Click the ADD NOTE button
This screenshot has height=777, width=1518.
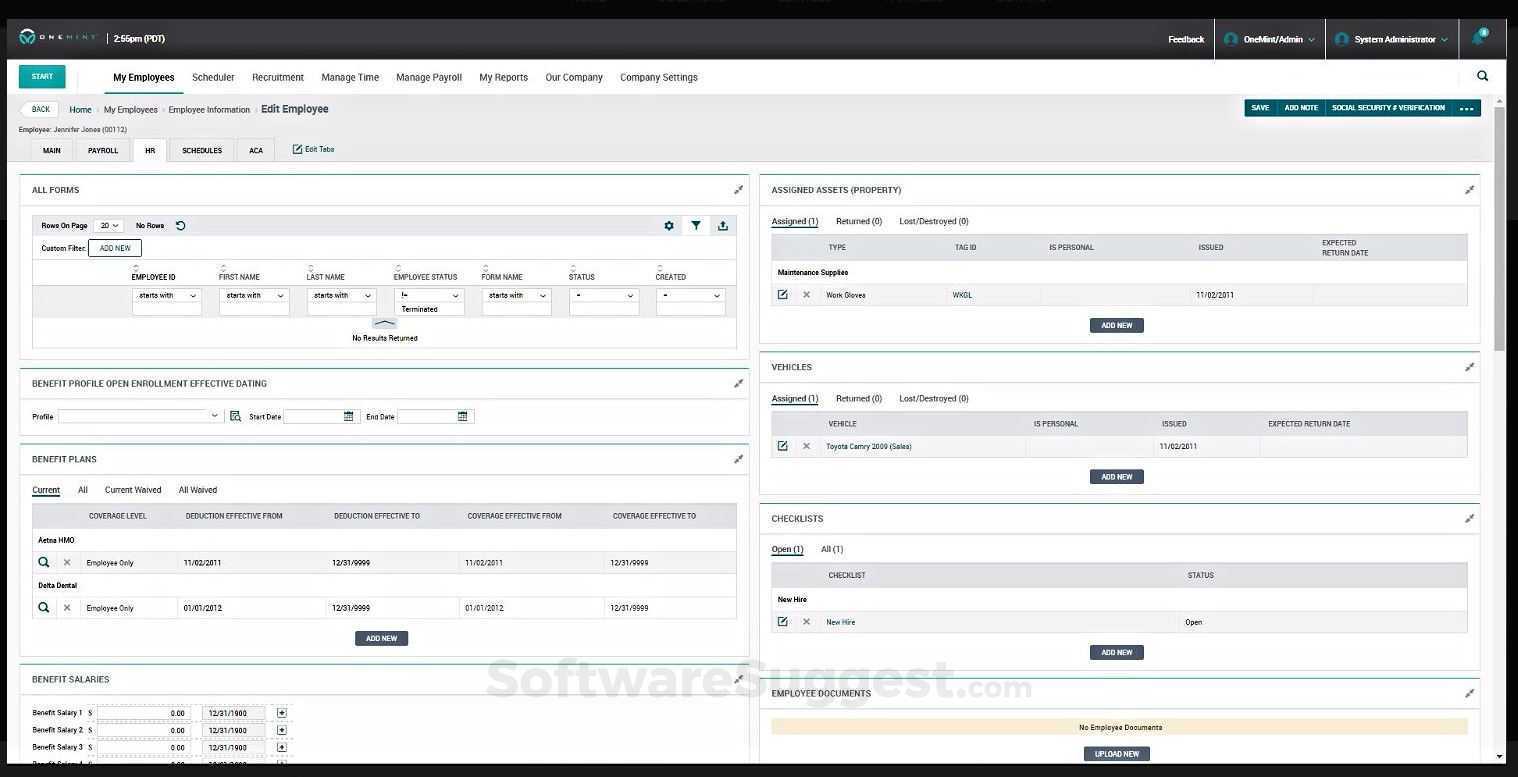coord(1301,108)
